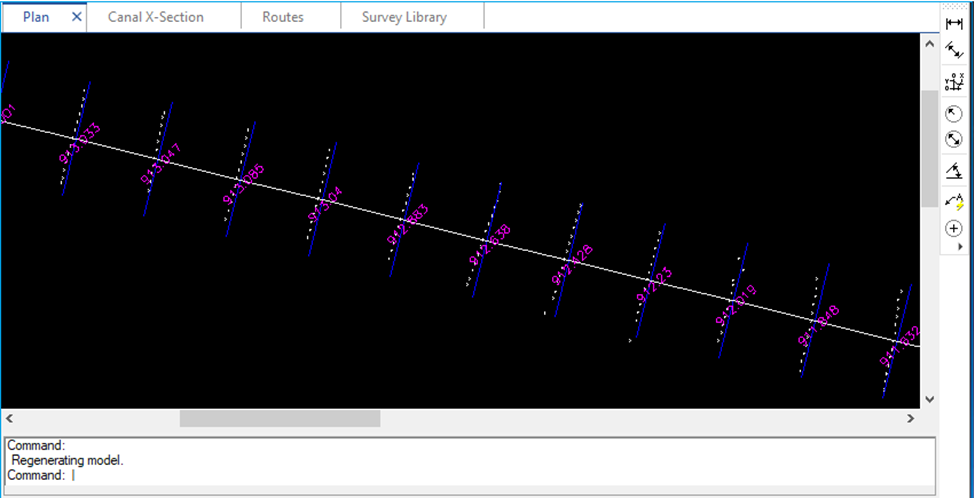Click the quick leader annotation icon
Image resolution: width=975 pixels, height=498 pixels.
[x=953, y=201]
